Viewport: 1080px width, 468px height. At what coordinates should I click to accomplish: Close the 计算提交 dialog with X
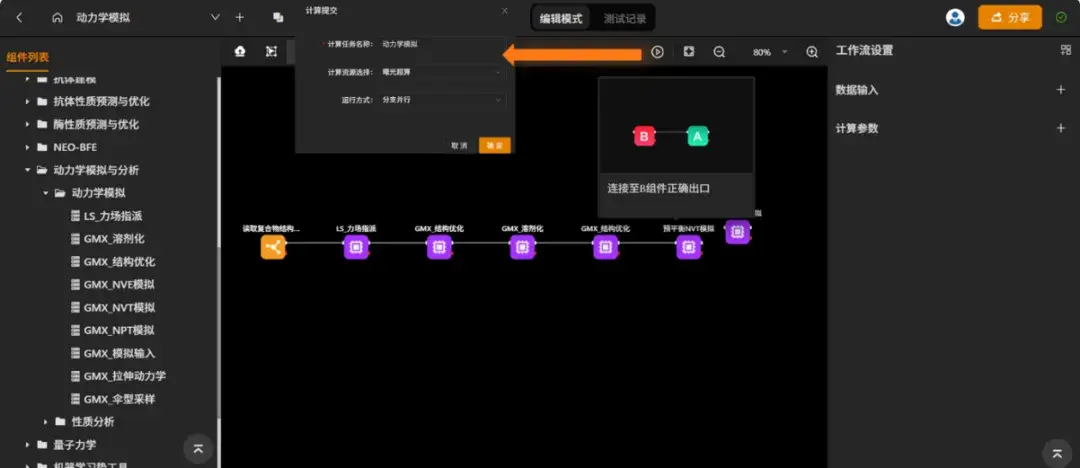coord(504,11)
